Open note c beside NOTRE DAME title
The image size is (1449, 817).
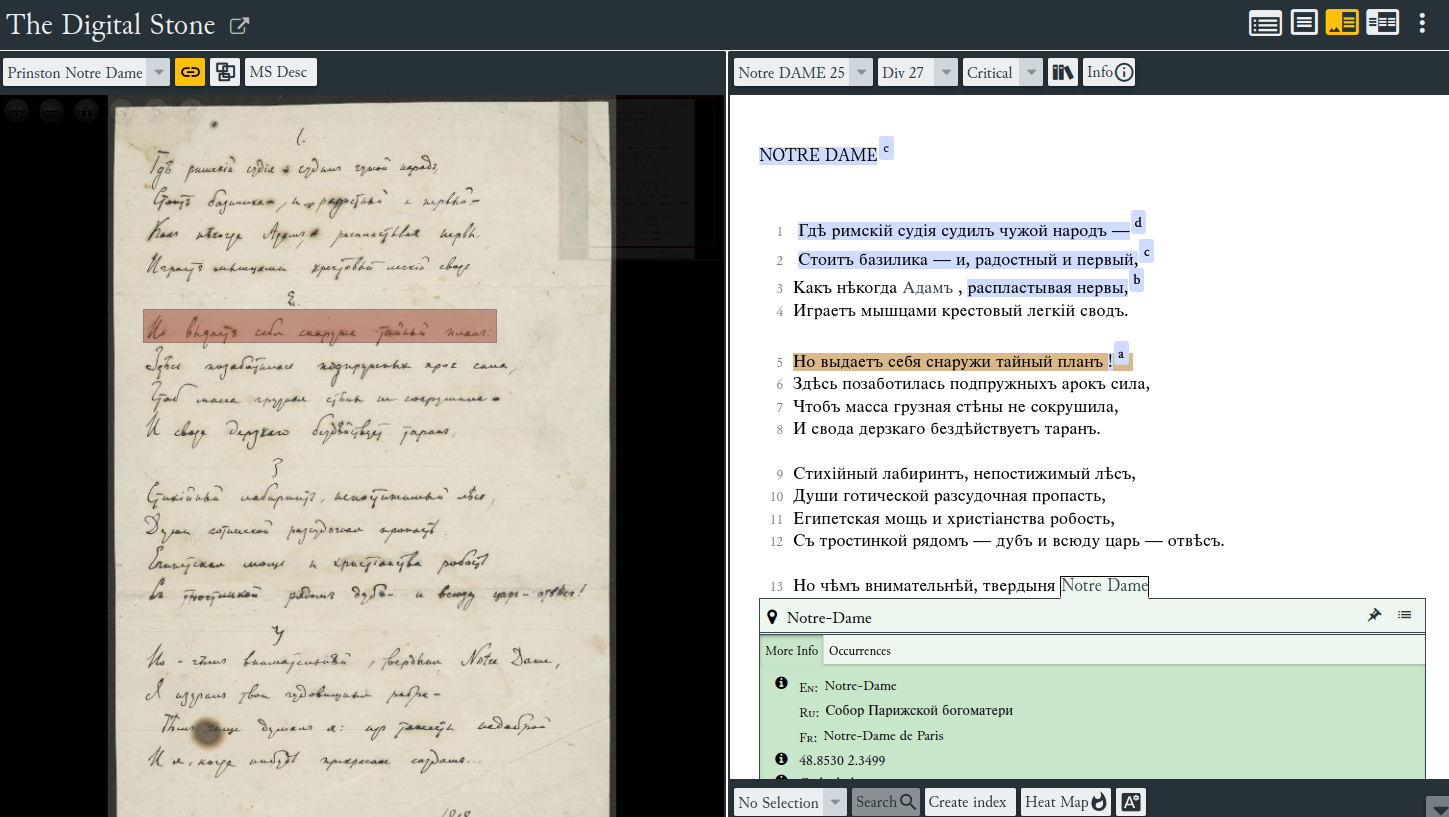[x=885, y=148]
